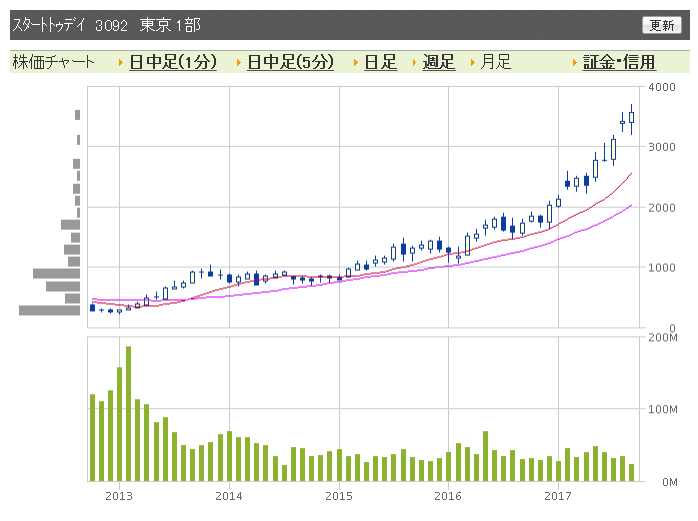
Task: Select the 月足 monthly chart tab
Action: pyautogui.click(x=495, y=62)
